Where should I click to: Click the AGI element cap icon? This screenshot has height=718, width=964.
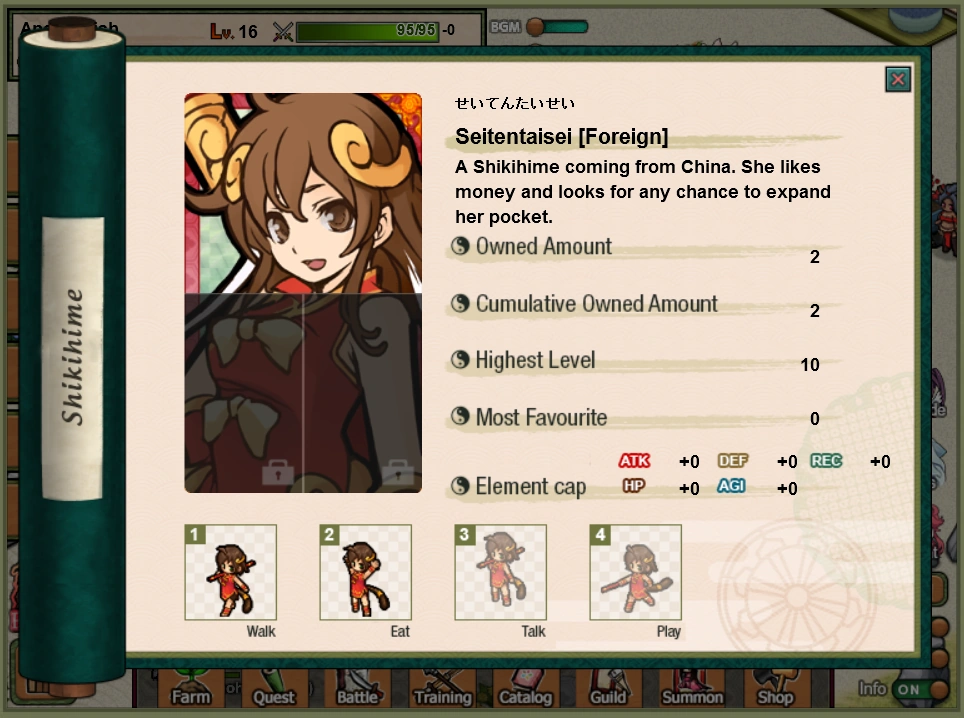[731, 486]
